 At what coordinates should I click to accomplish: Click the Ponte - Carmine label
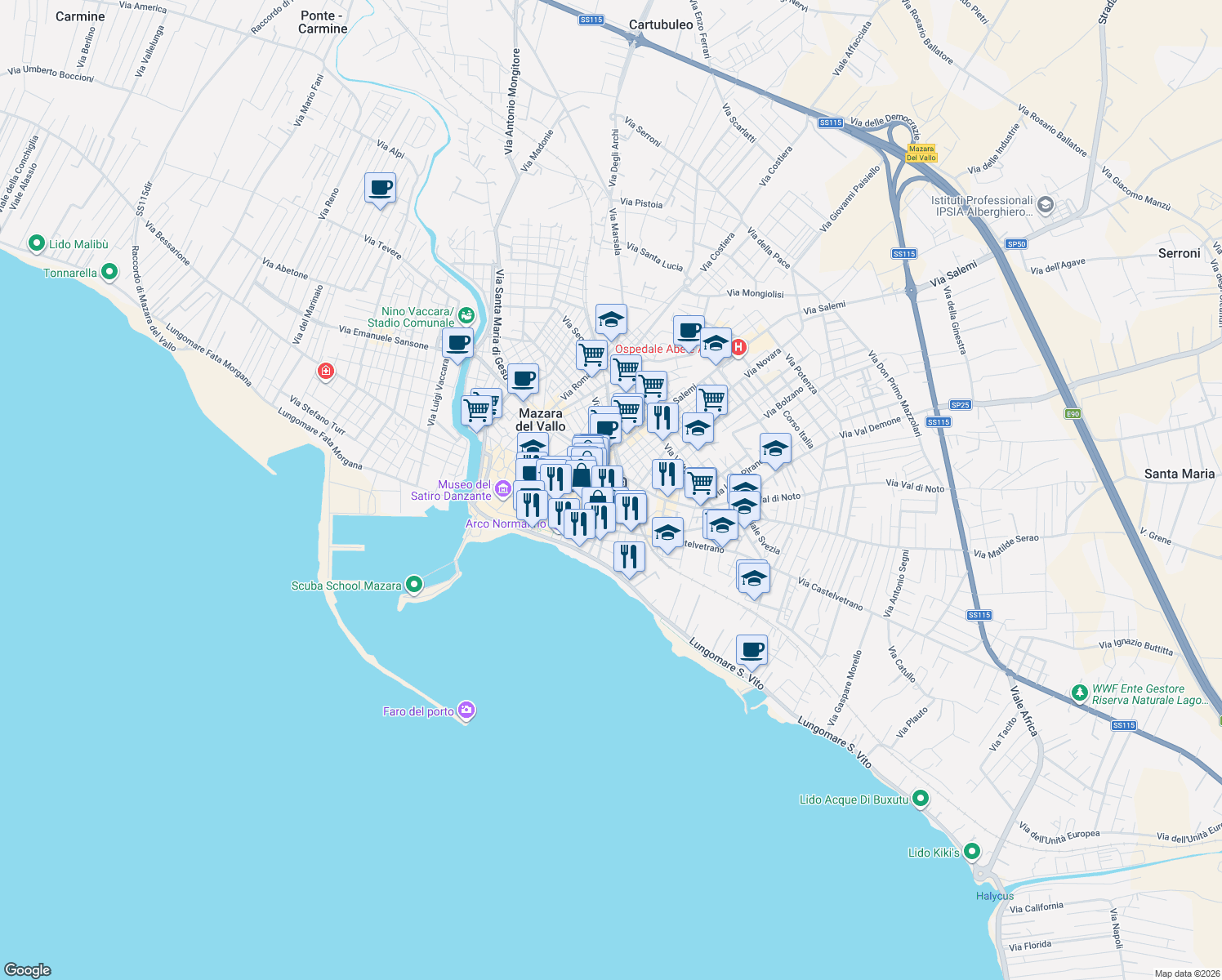click(x=323, y=22)
